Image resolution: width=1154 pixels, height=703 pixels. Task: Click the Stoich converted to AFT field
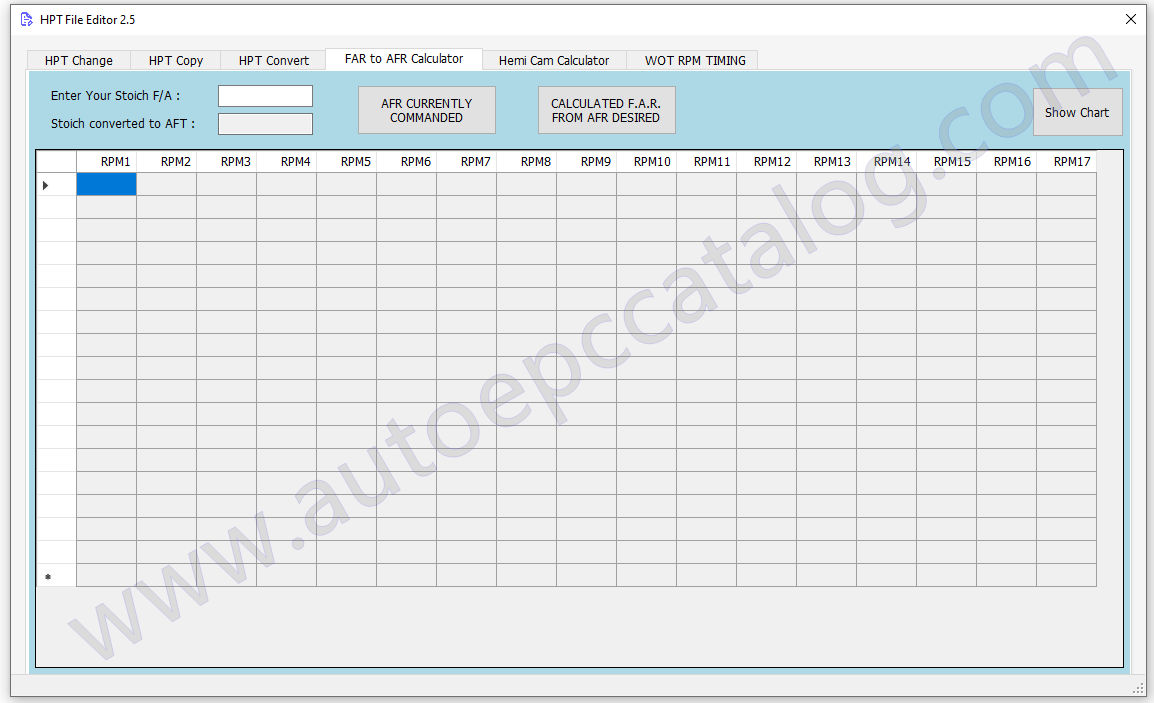265,124
